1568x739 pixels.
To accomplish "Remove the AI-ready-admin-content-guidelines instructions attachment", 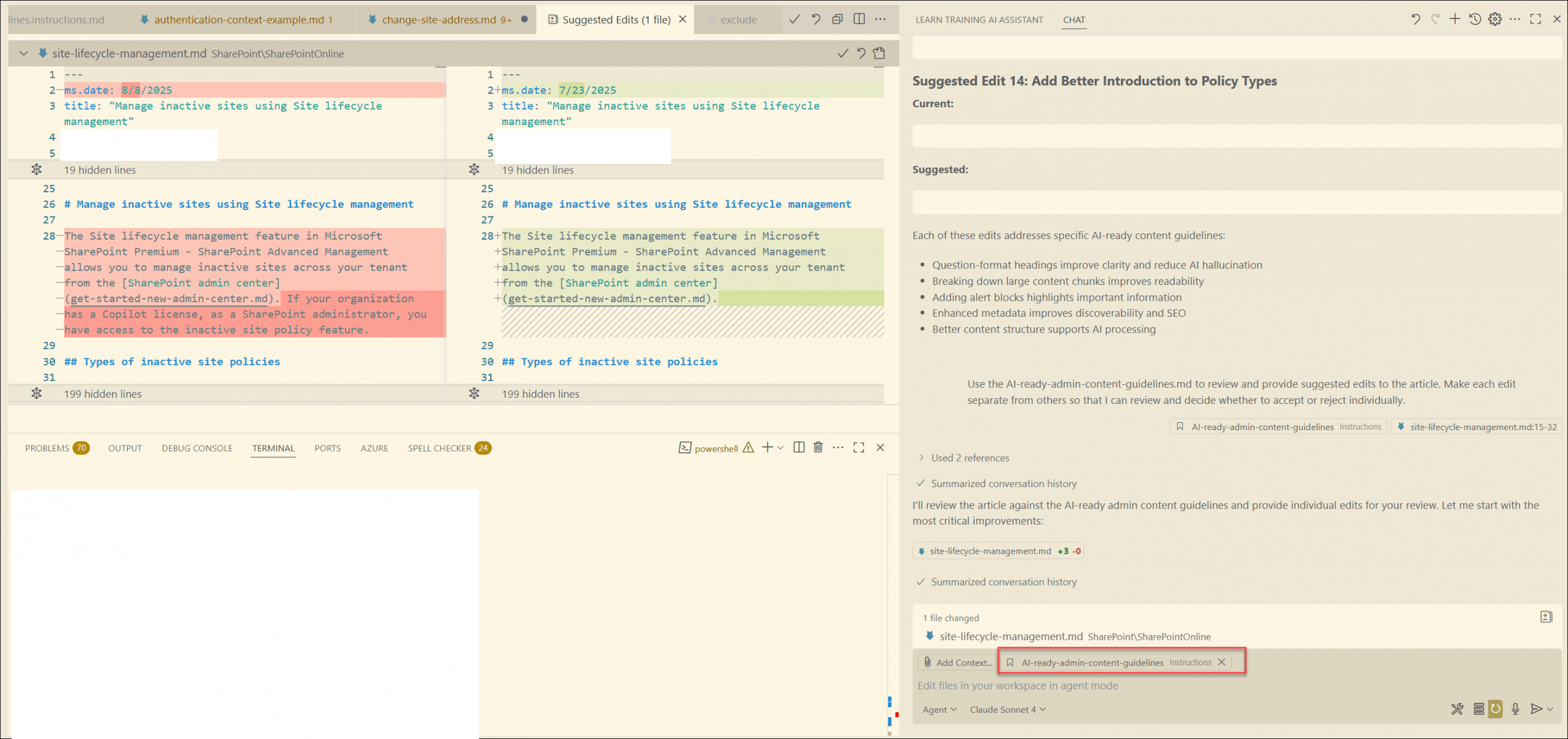I will click(1221, 662).
